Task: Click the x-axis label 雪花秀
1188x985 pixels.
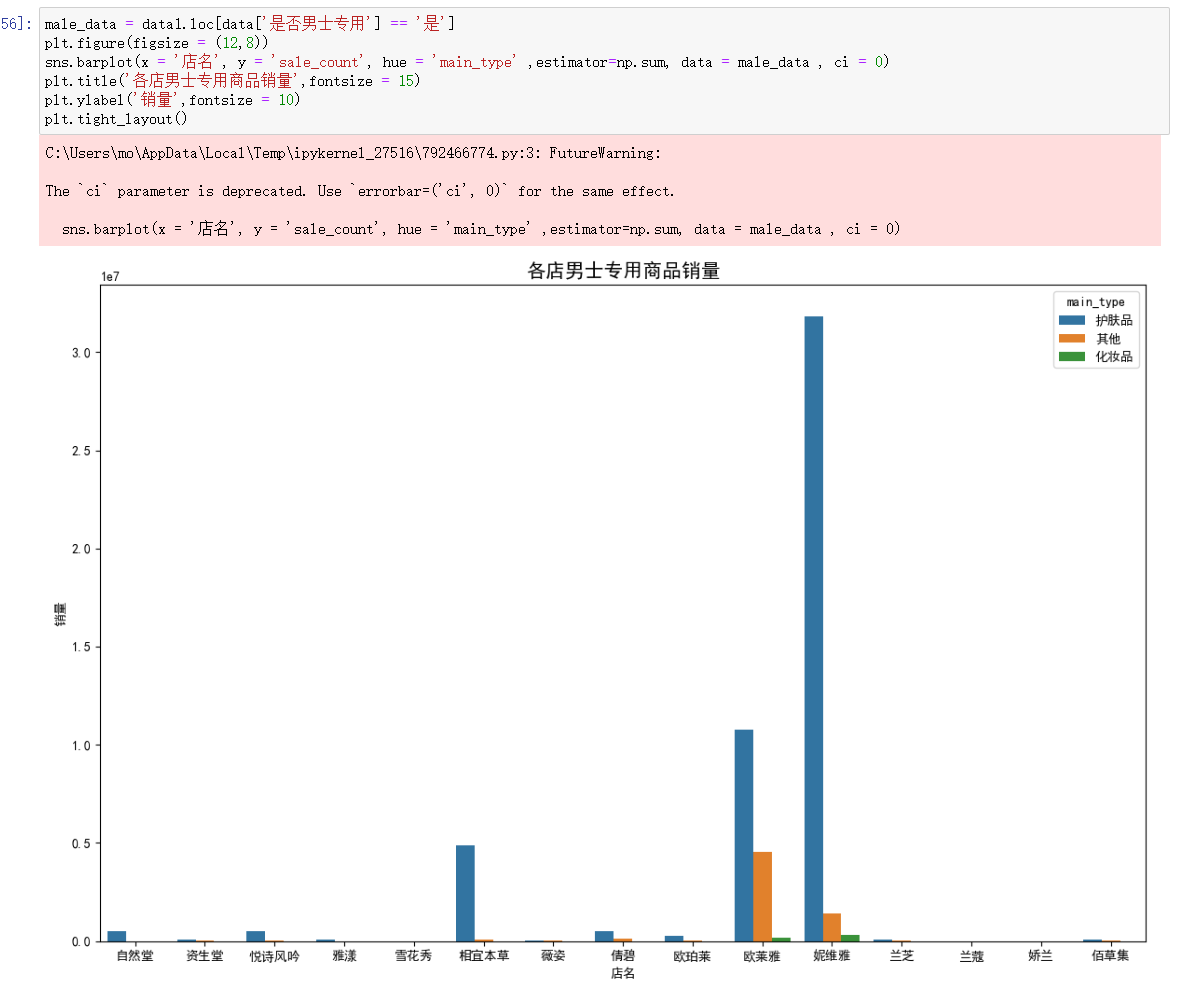Action: [x=414, y=956]
